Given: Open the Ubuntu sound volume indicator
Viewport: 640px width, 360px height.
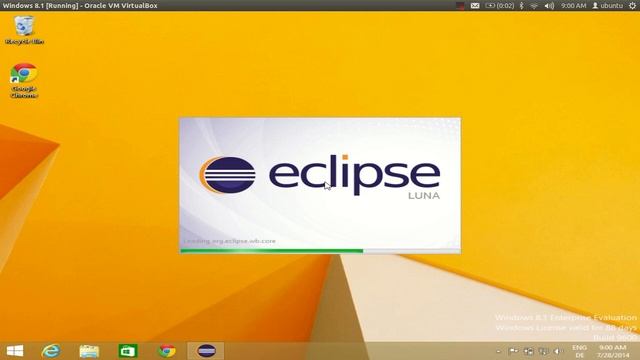Looking at the screenshot, I should pos(549,6).
